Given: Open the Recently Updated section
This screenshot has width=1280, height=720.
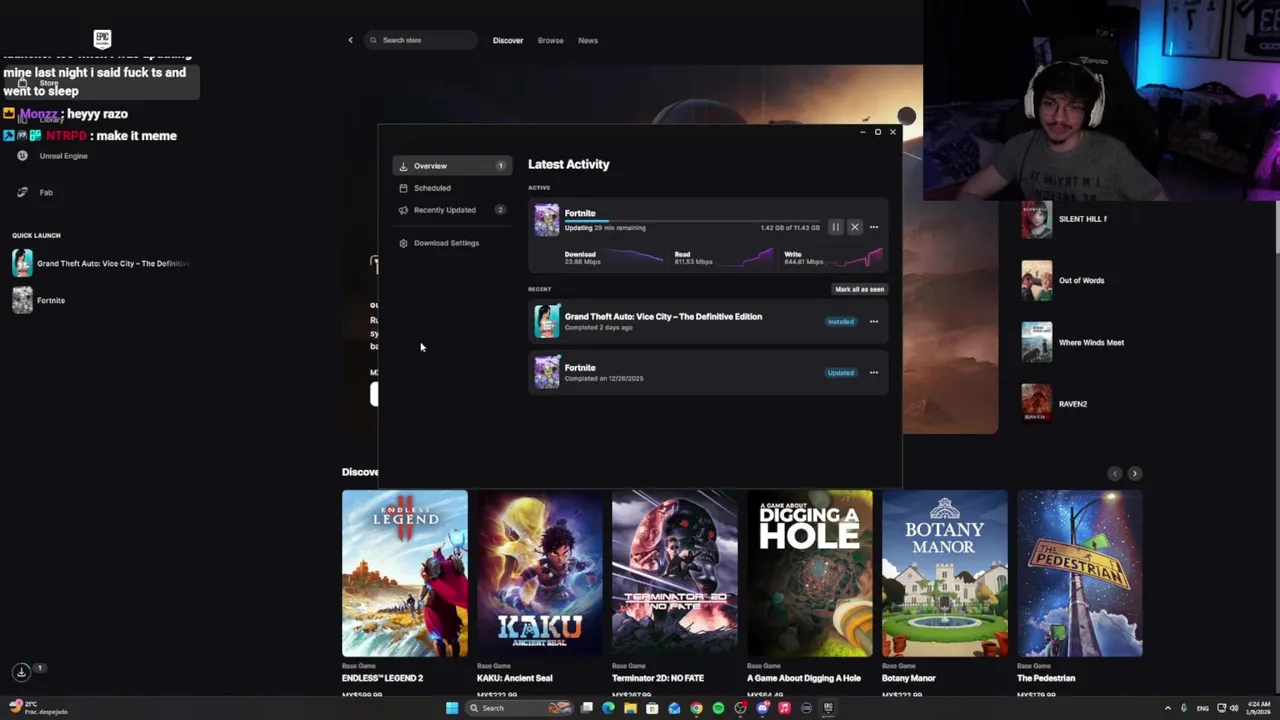Looking at the screenshot, I should (x=452, y=210).
